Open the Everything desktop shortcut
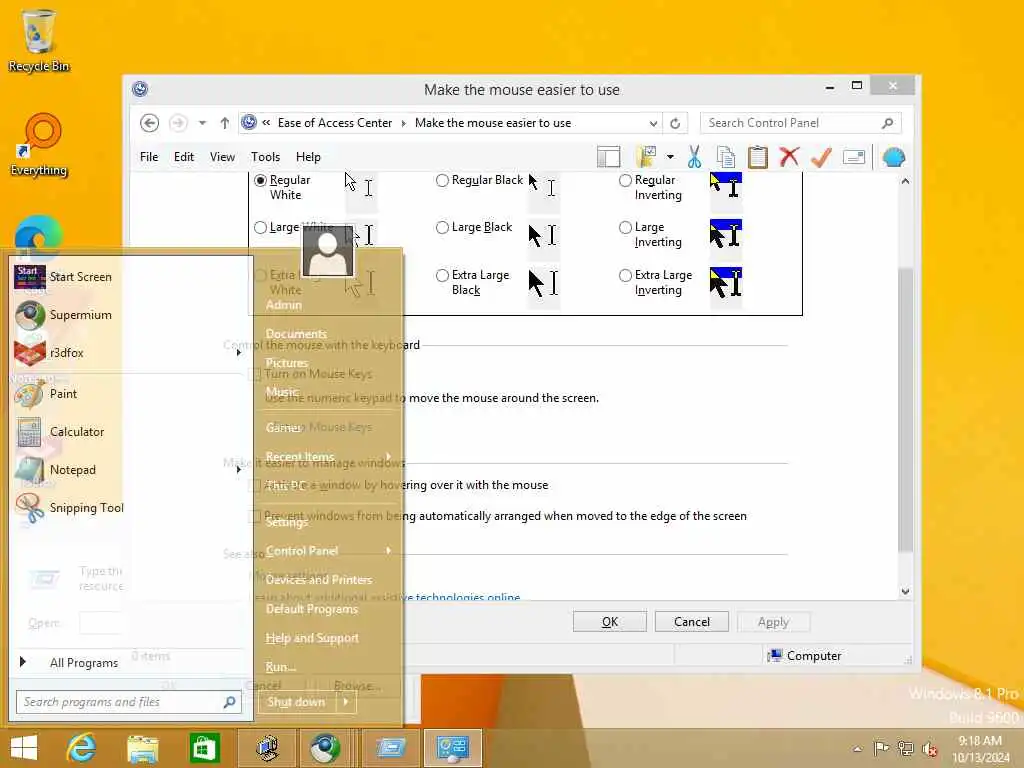This screenshot has height=768, width=1024. [39, 145]
